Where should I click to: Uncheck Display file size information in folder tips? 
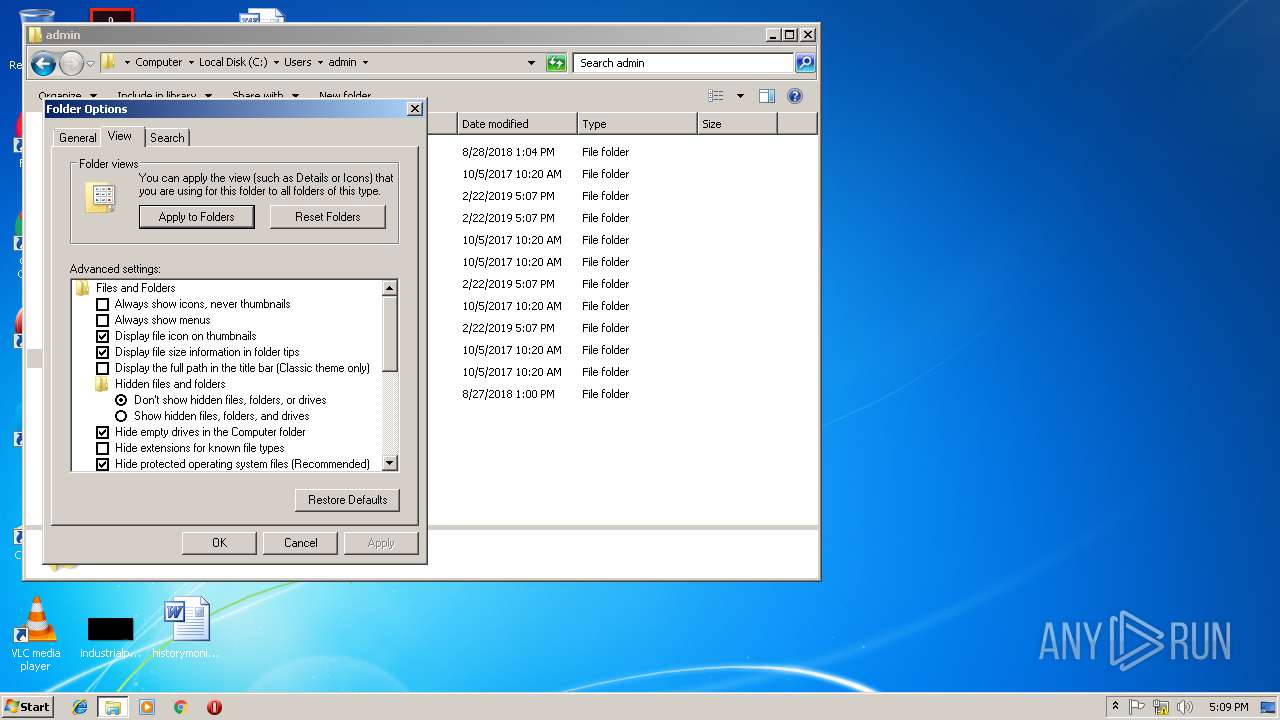(x=102, y=352)
